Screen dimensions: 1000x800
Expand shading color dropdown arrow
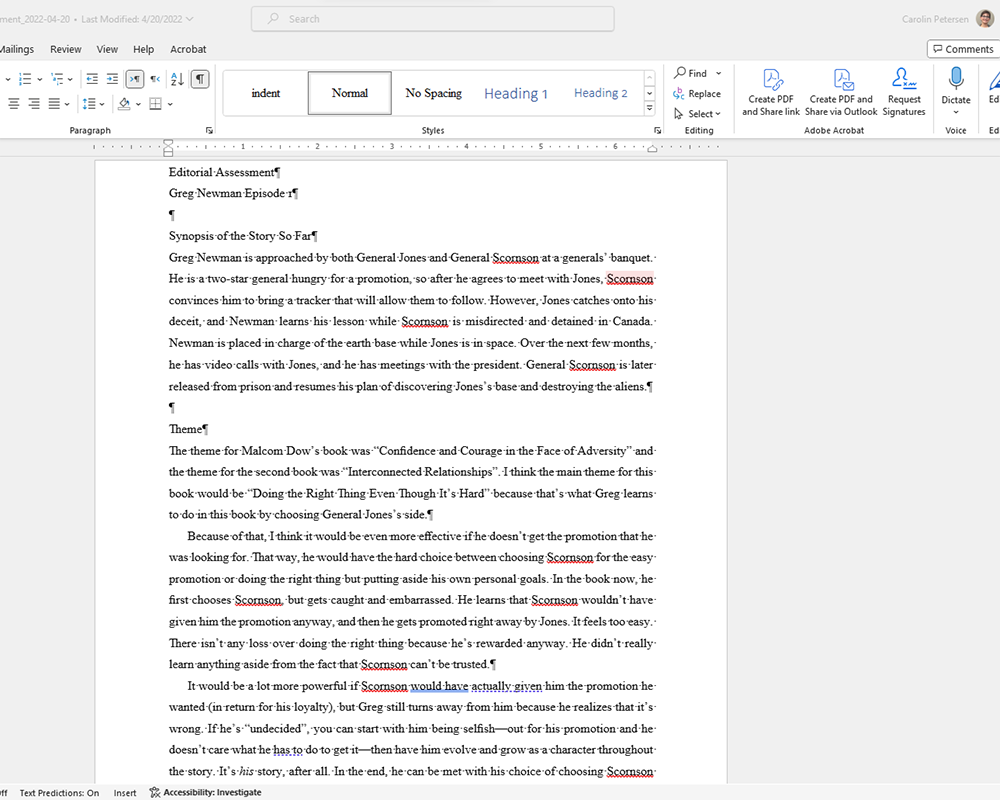[138, 104]
